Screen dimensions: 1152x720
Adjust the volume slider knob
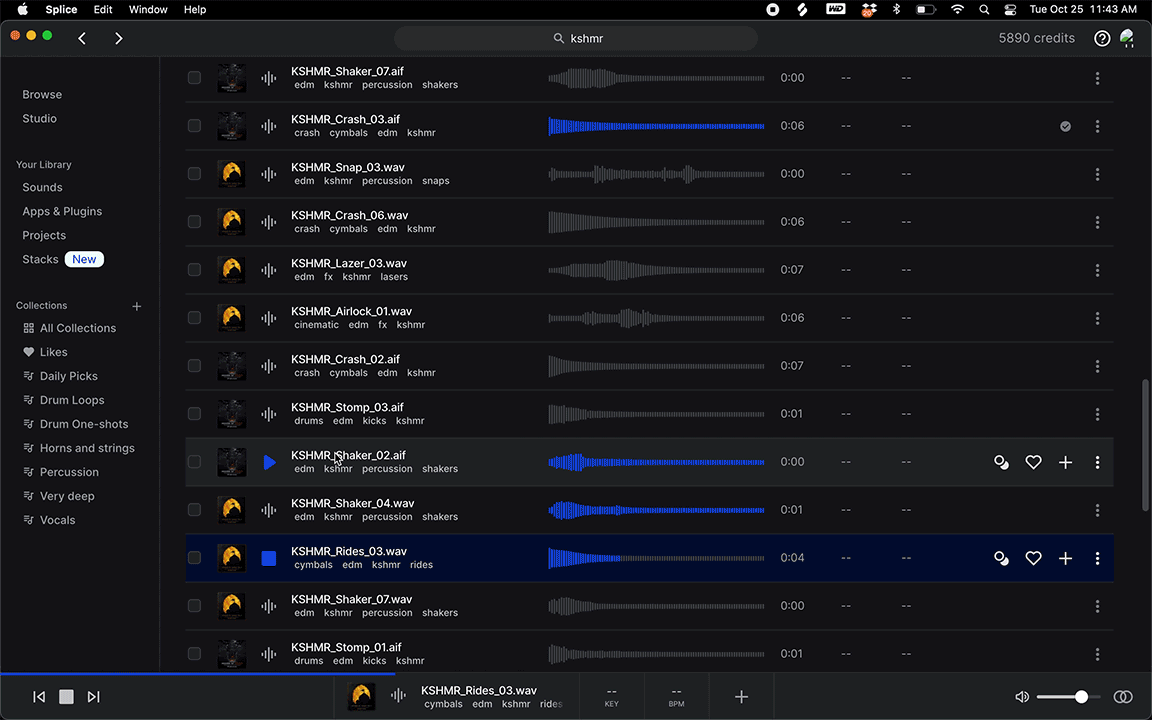pos(1081,696)
